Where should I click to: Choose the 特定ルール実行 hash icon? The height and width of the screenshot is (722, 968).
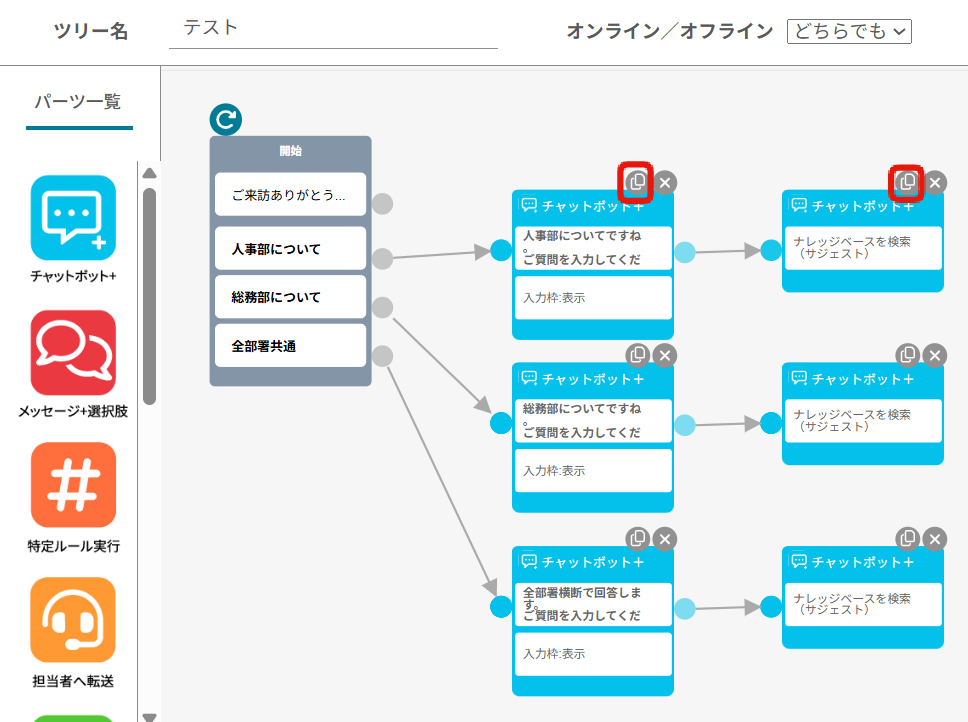click(73, 485)
